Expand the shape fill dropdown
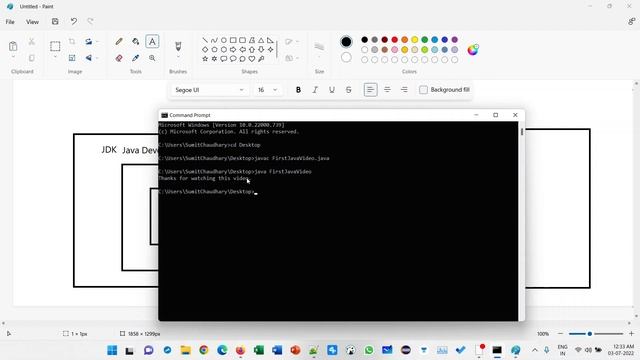Screen dimensions: 640x360 [x=298, y=58]
